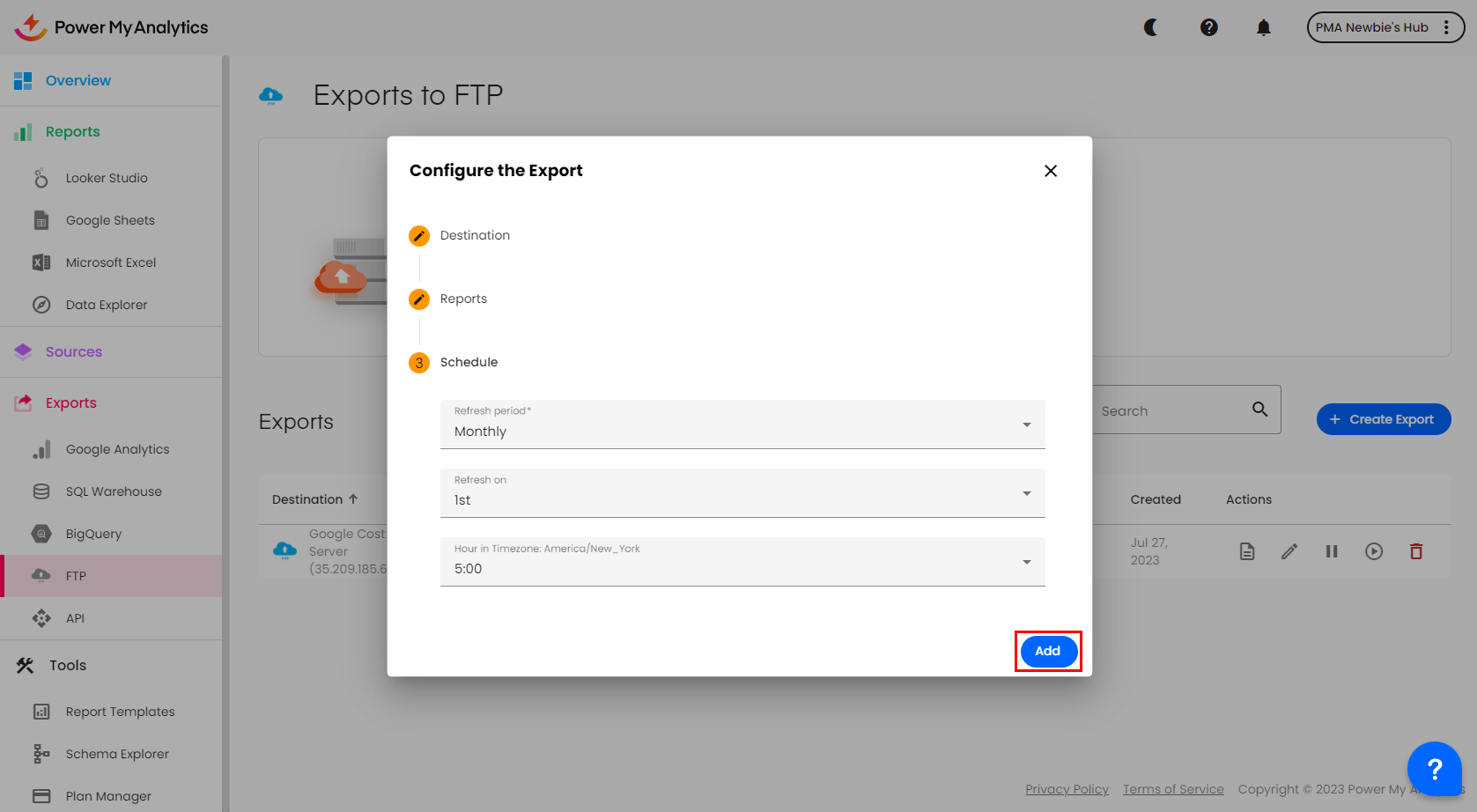The width and height of the screenshot is (1477, 812).
Task: Go to Google Sheets reports
Action: click(110, 220)
